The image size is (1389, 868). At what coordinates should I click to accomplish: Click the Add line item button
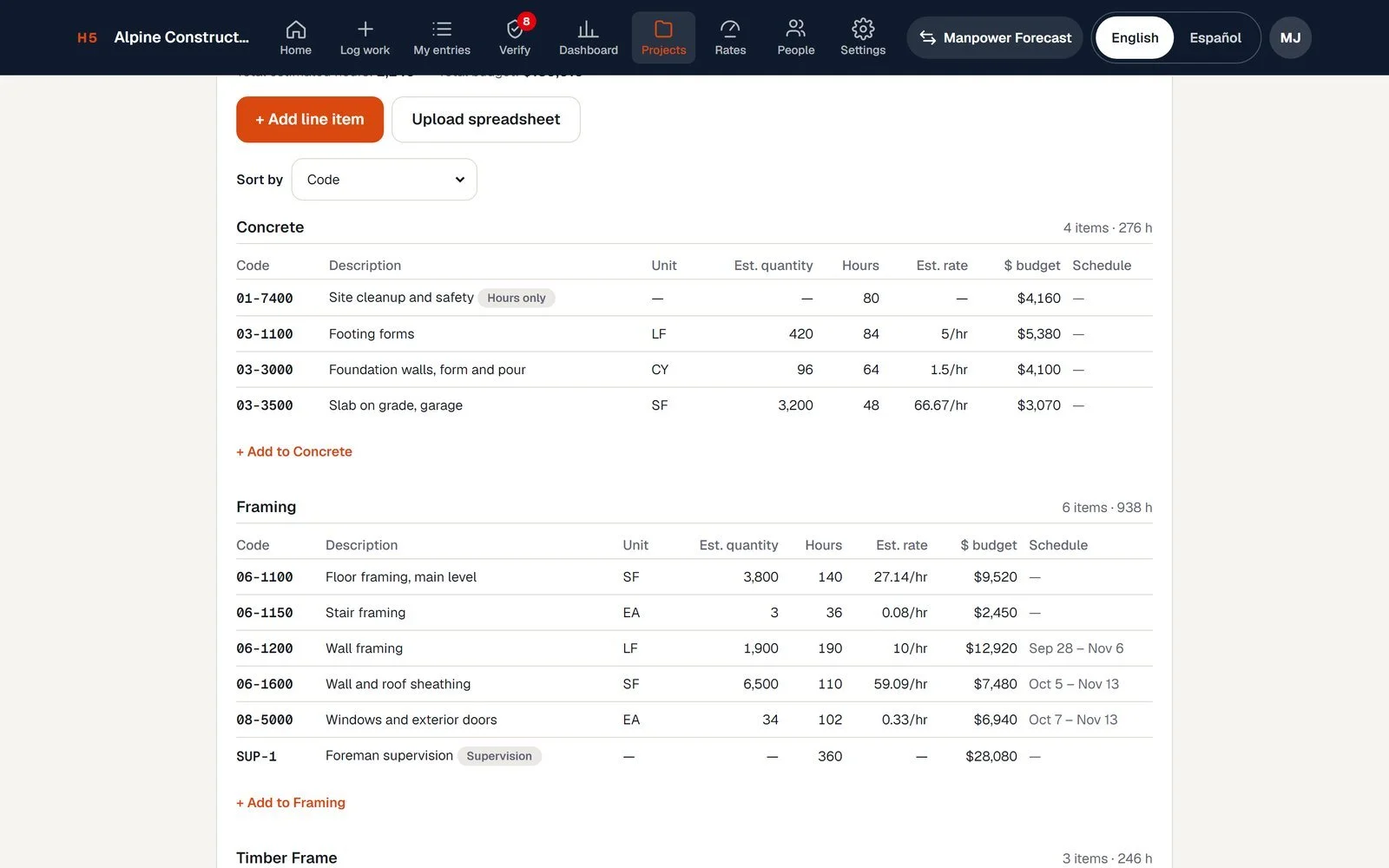click(310, 120)
